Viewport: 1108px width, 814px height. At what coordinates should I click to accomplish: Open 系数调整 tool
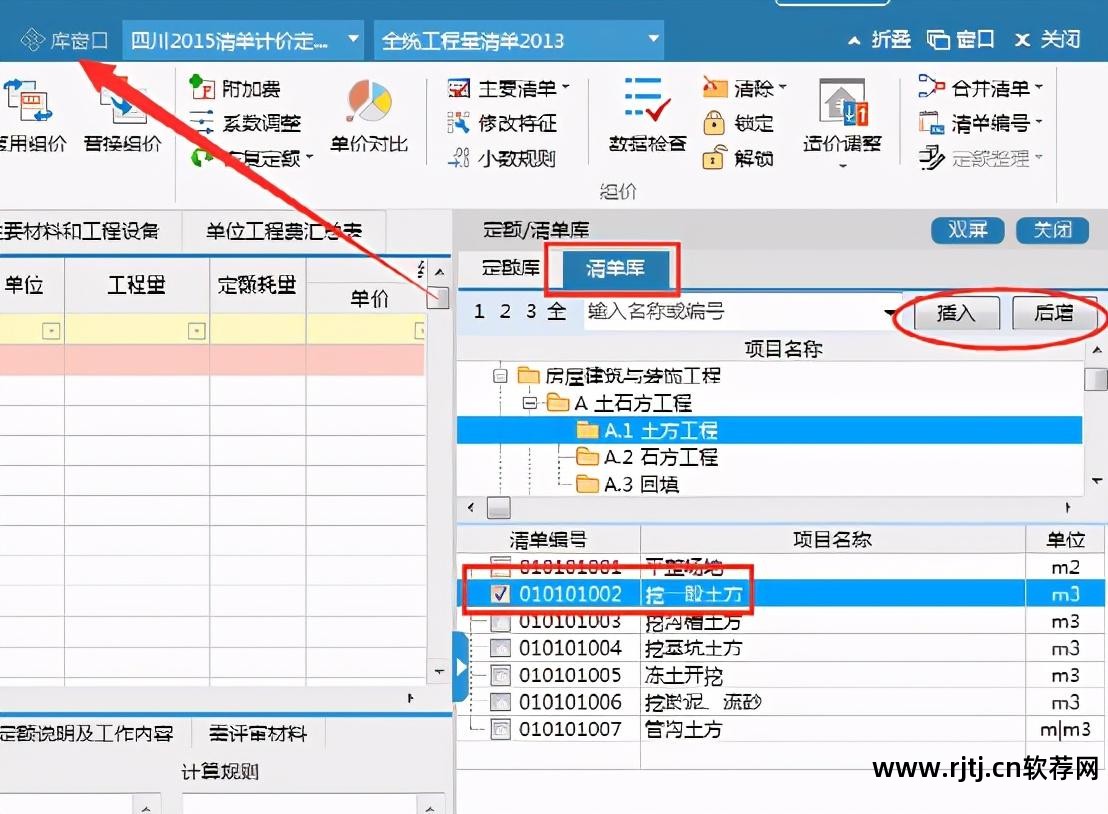[x=246, y=124]
